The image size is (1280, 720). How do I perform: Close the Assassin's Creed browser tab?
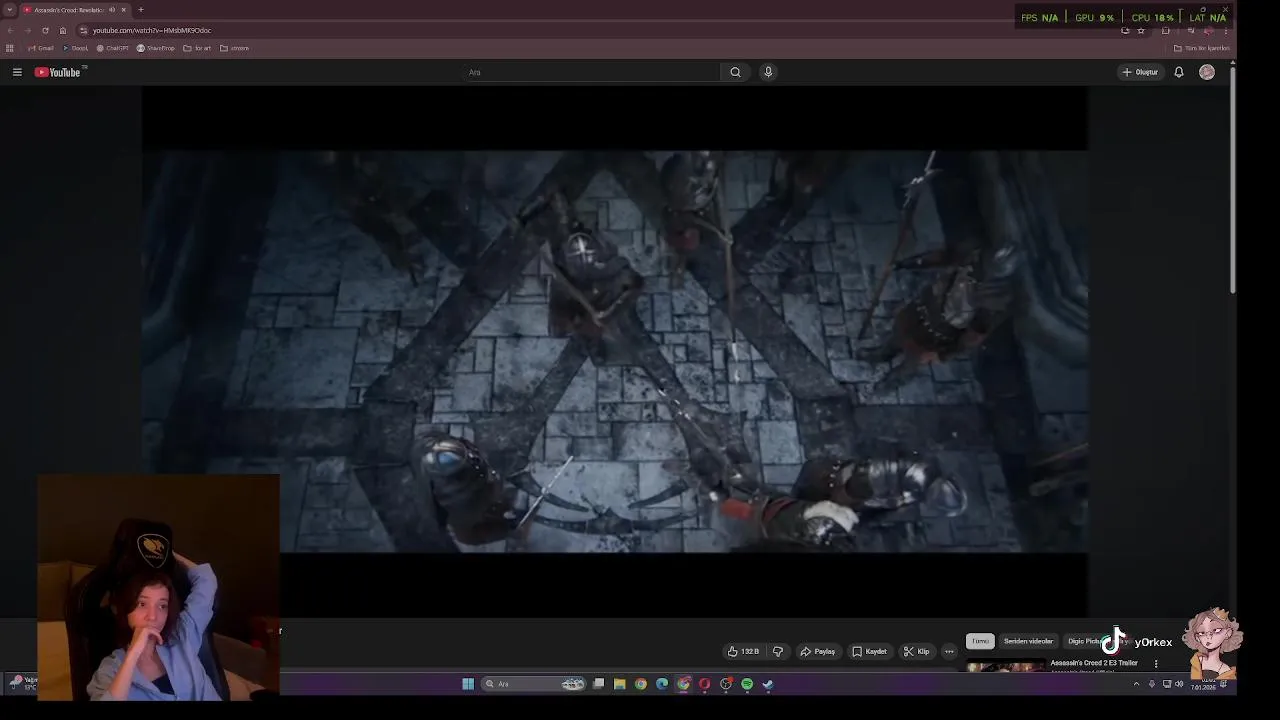[123, 10]
